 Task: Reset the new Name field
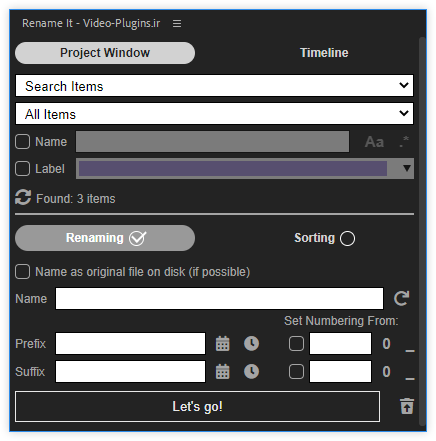(x=401, y=298)
